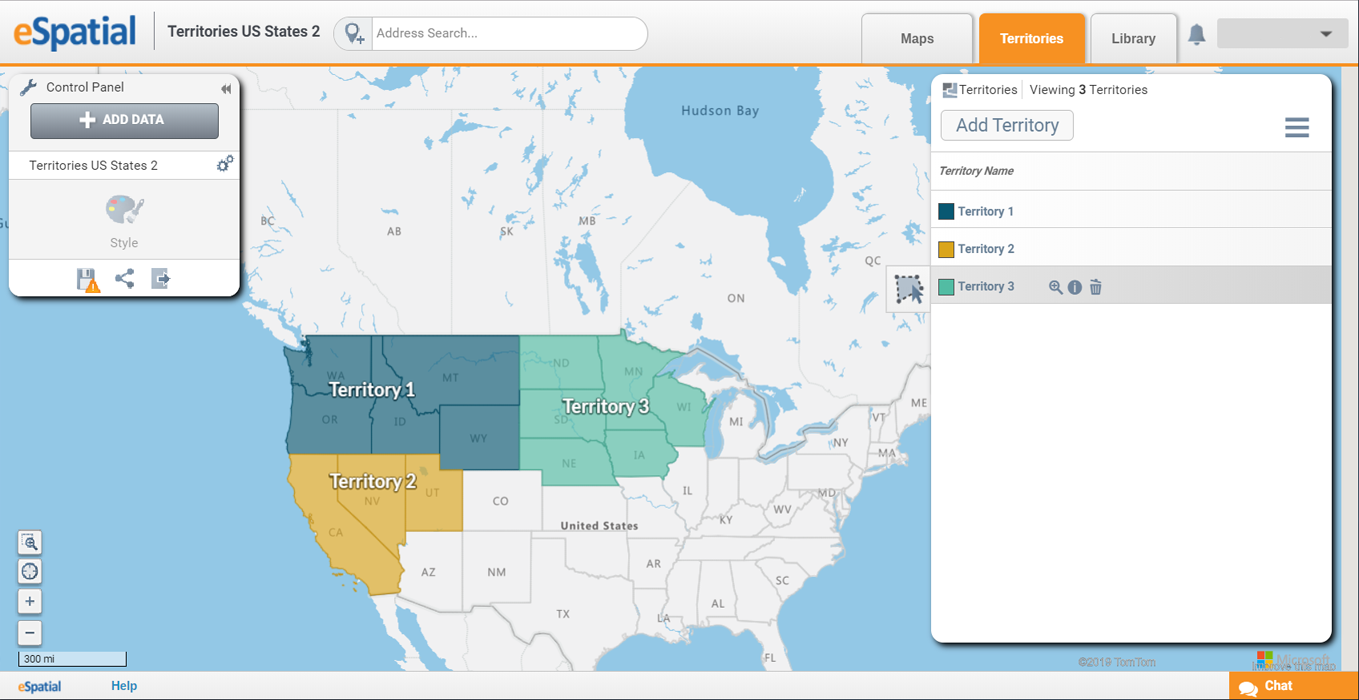Click the export map icon

point(160,279)
